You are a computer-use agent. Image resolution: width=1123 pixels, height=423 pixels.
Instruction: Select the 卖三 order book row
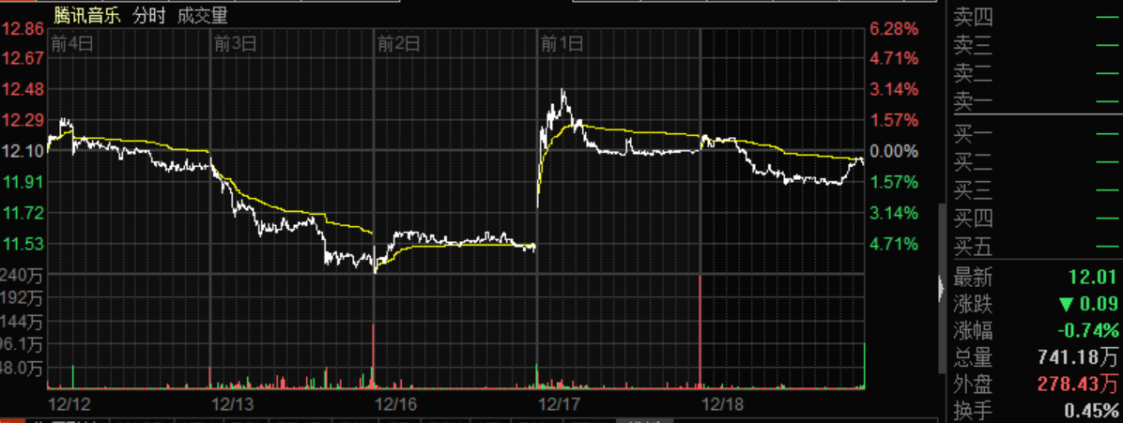coord(1036,47)
